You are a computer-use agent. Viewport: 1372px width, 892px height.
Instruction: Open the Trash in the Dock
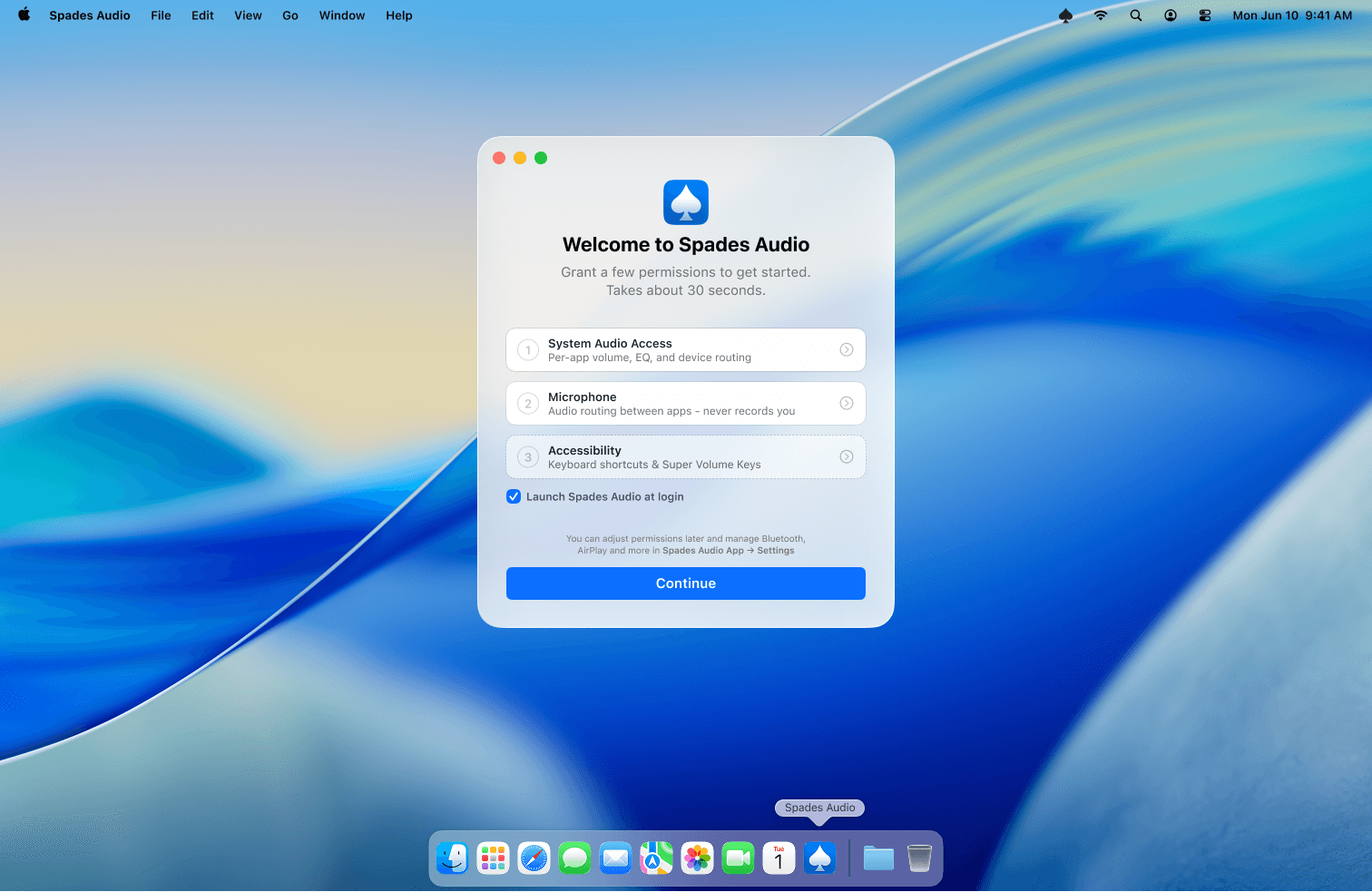[919, 858]
